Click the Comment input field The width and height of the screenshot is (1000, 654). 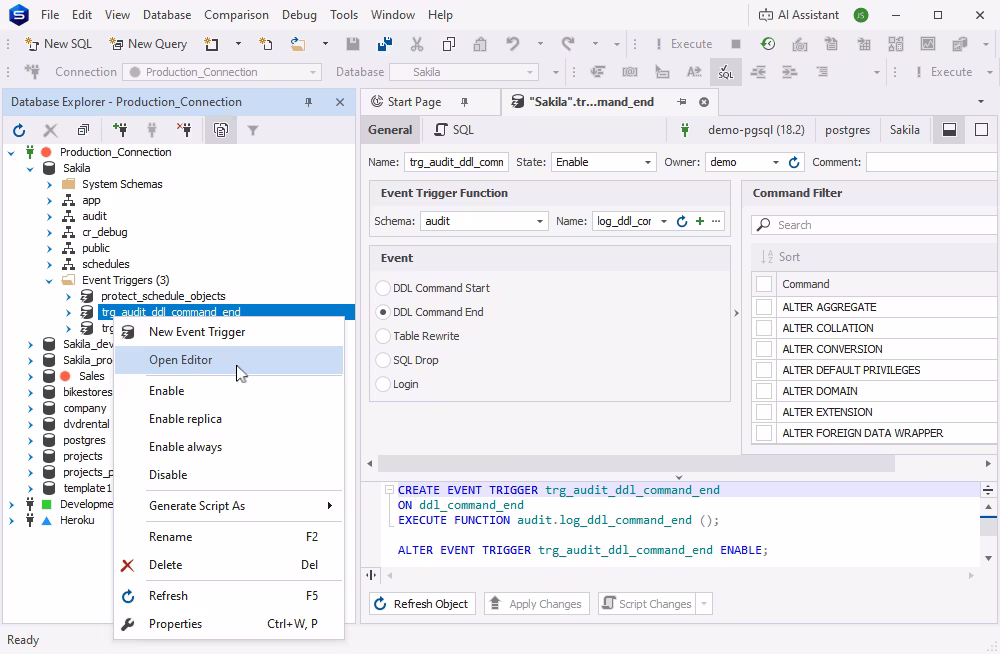(932, 162)
